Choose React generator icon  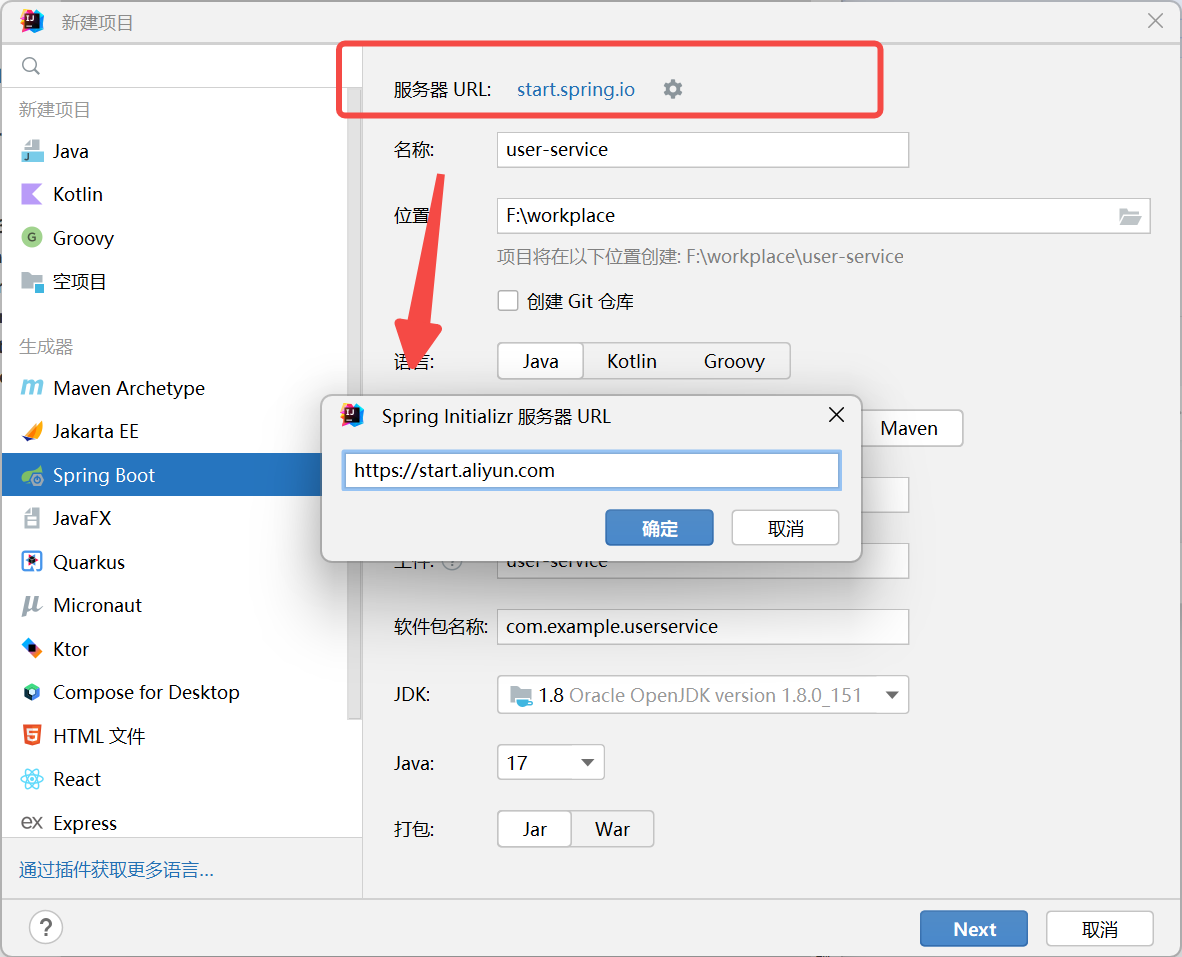(x=32, y=779)
